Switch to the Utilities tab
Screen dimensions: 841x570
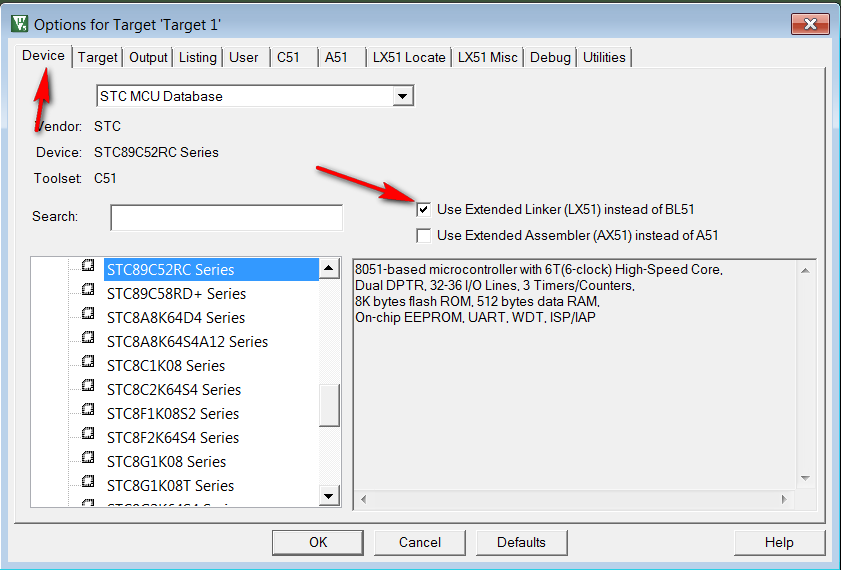tap(604, 57)
